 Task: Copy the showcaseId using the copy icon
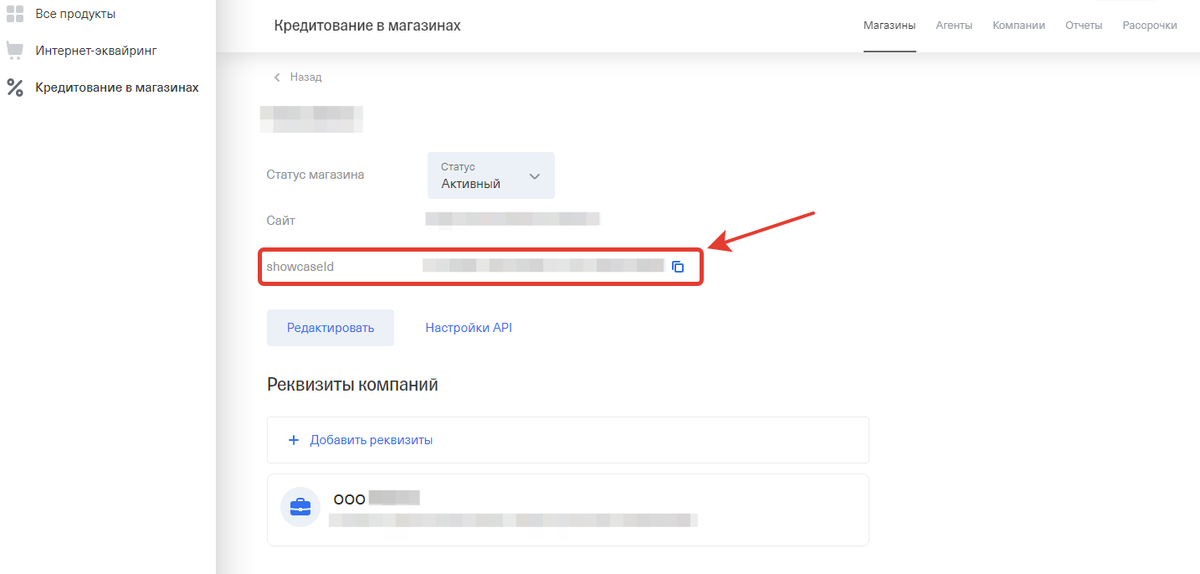(x=678, y=267)
